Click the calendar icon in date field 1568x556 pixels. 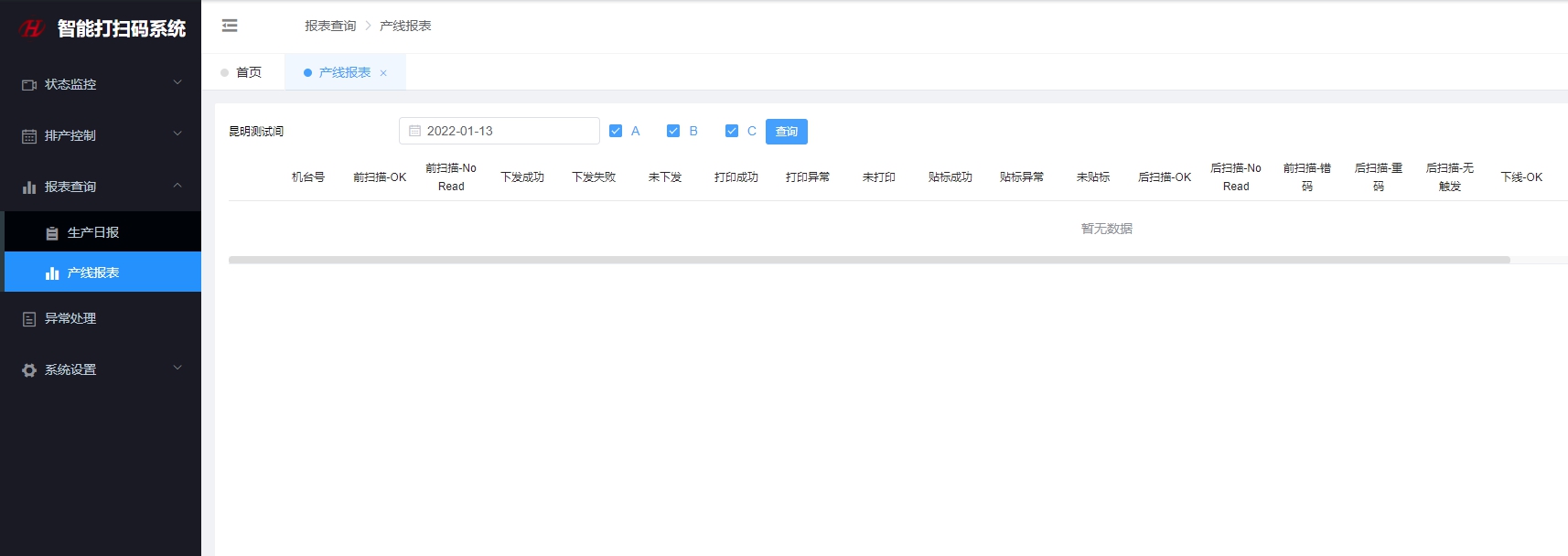coord(415,131)
